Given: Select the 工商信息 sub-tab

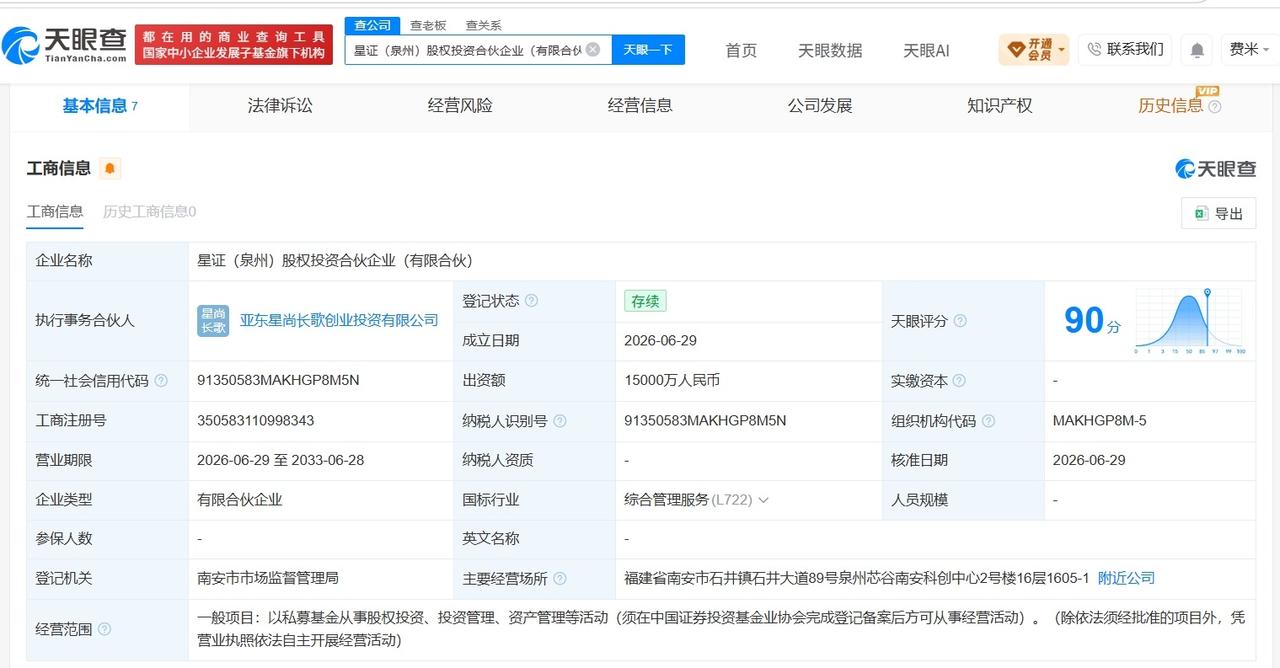Looking at the screenshot, I should point(55,211).
